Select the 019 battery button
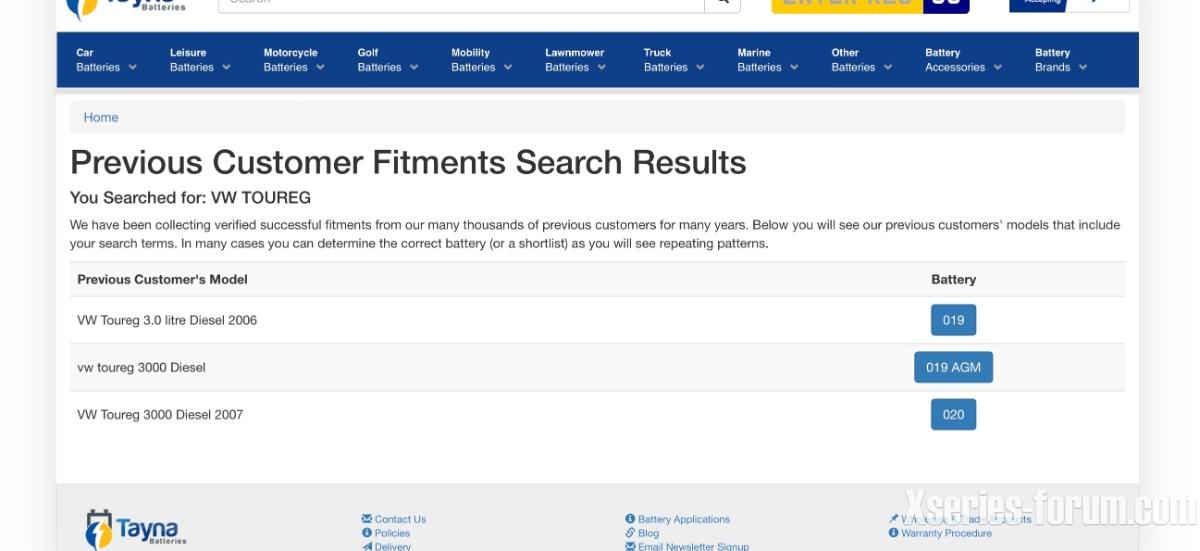Screen dimensions: 1200x551 (x=953, y=320)
